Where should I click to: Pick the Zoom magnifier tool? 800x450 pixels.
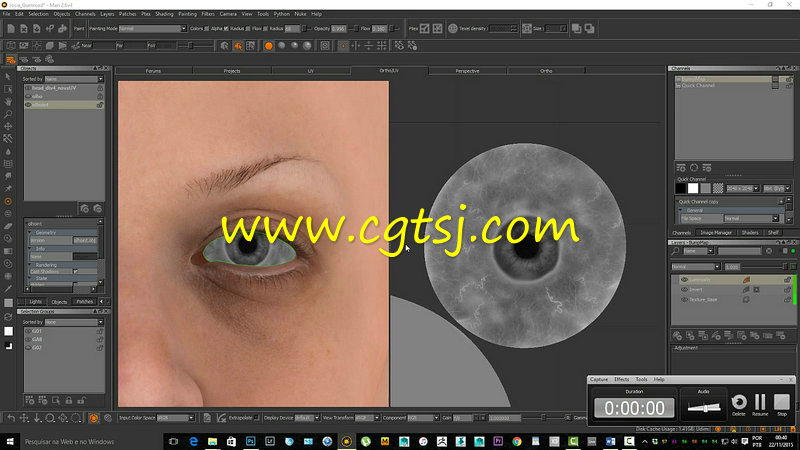8,114
